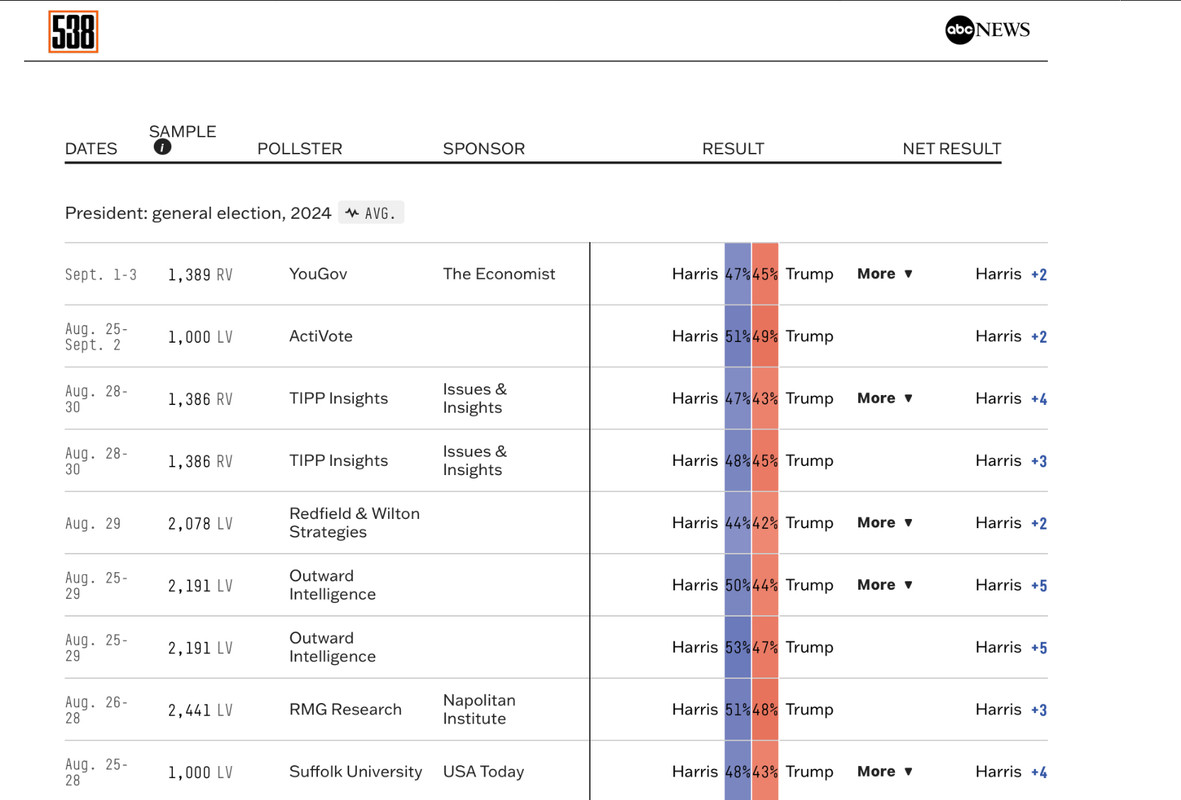Click Harris 44% bar in Redfield row
The height and width of the screenshot is (800, 1181).
737,523
